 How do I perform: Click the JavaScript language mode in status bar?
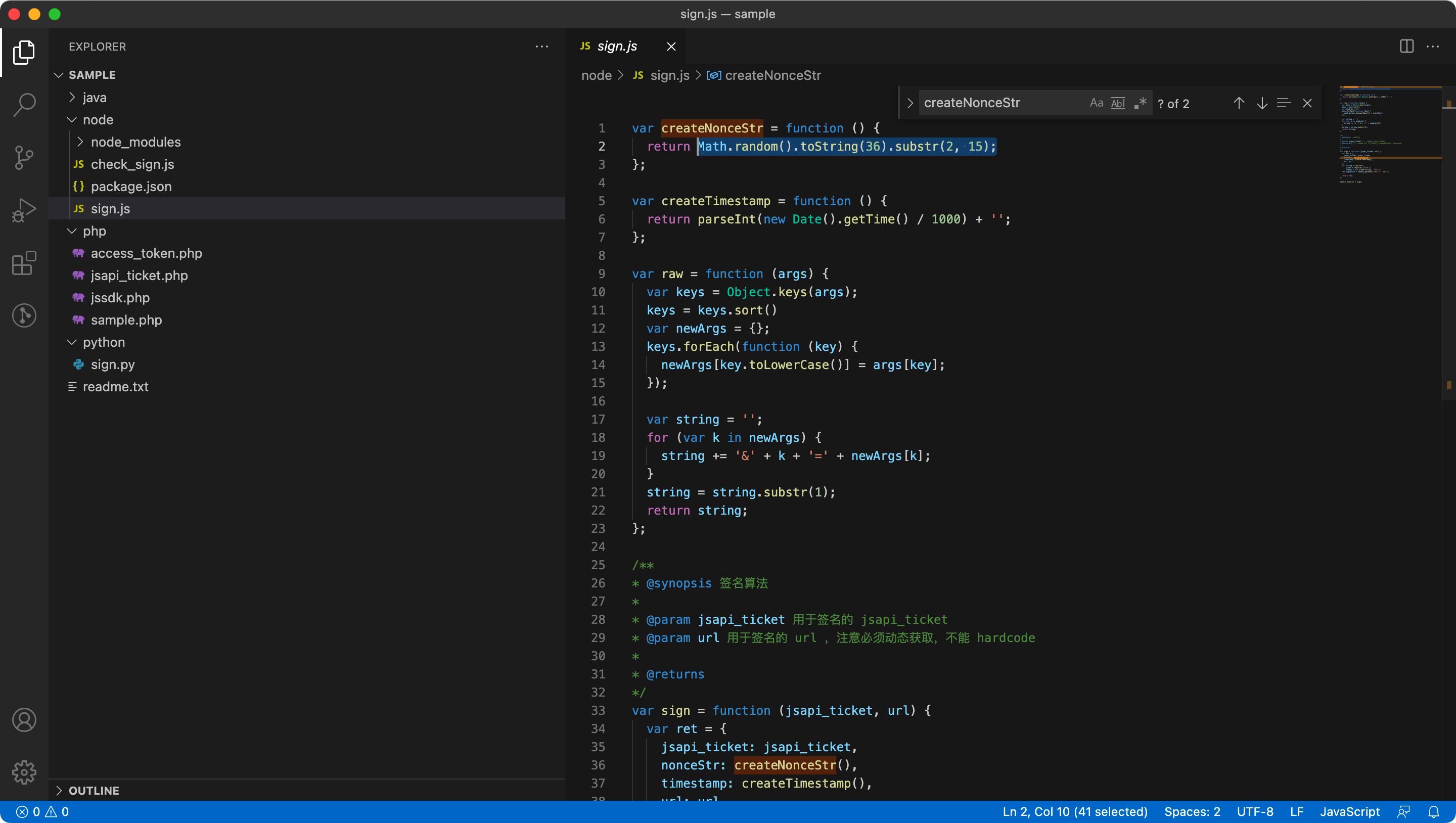(1349, 812)
